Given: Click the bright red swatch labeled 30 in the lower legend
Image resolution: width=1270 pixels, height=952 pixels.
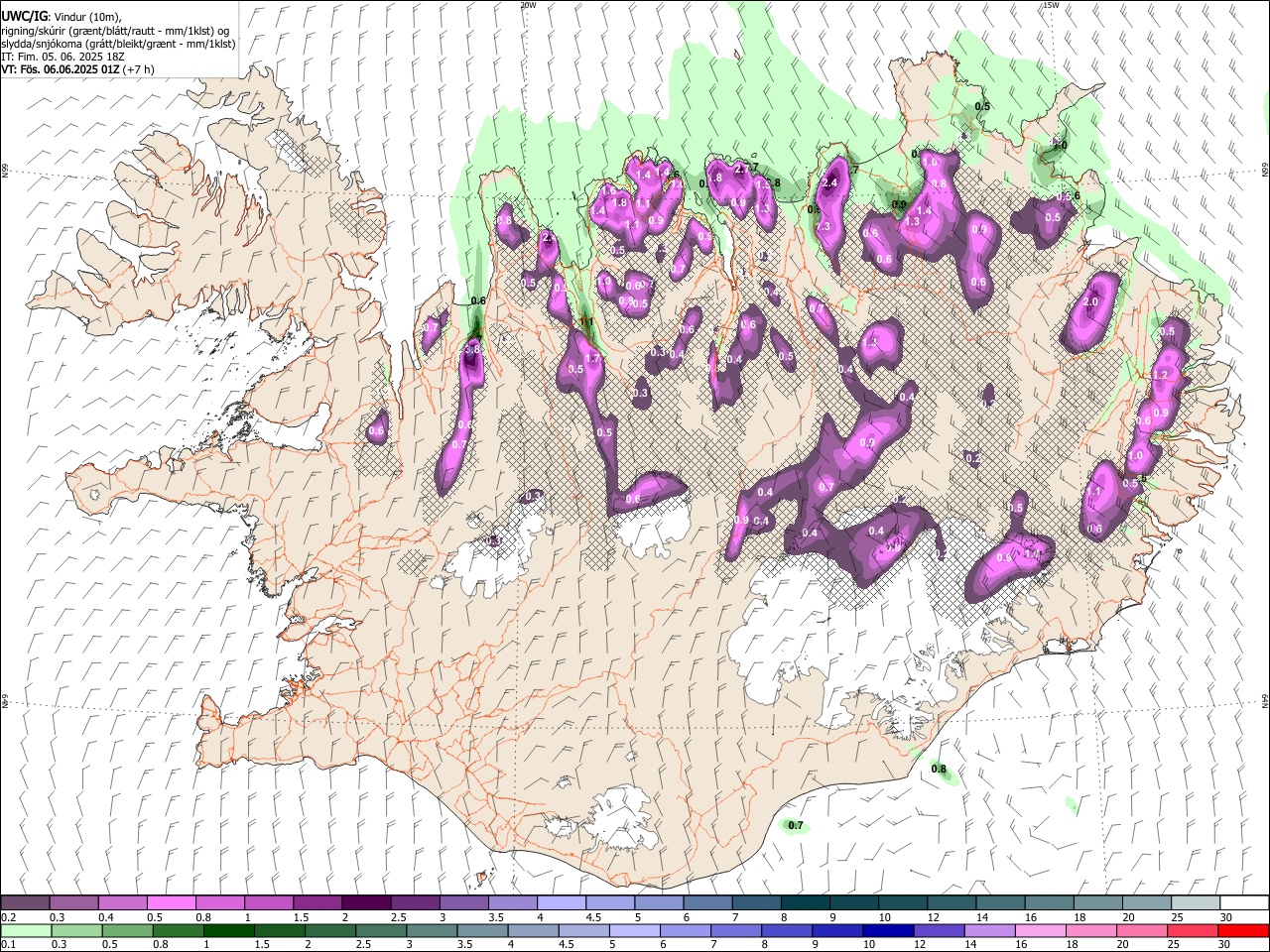Looking at the screenshot, I should pos(1243,930).
